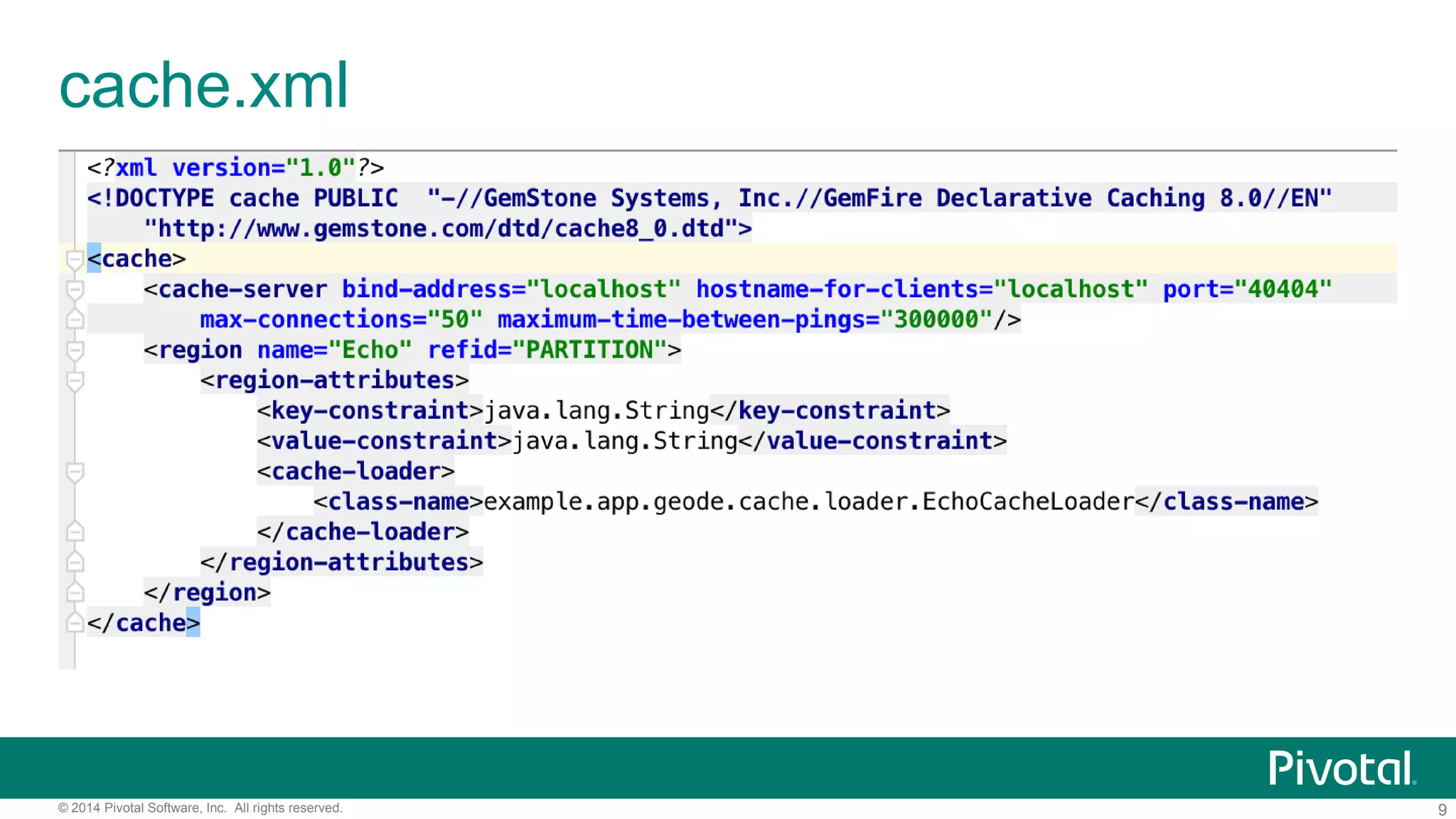Click max-connections="50" attribute

pos(341,319)
